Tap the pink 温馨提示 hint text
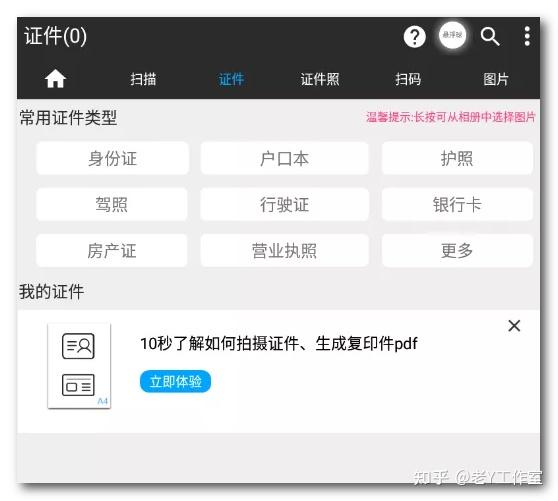The height and width of the screenshot is (501, 558). coord(451,117)
